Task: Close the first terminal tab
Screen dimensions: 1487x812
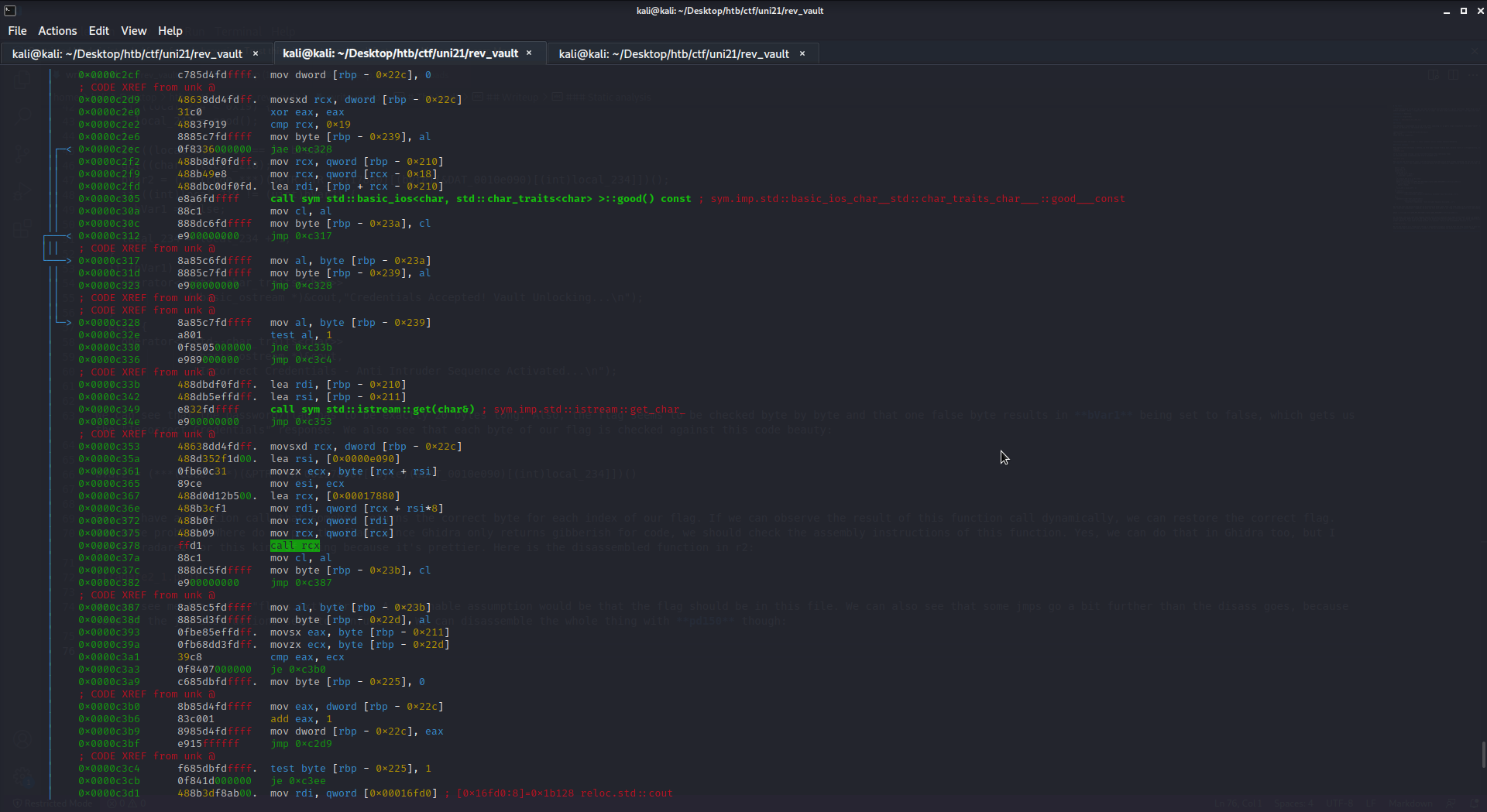Action: pyautogui.click(x=256, y=53)
